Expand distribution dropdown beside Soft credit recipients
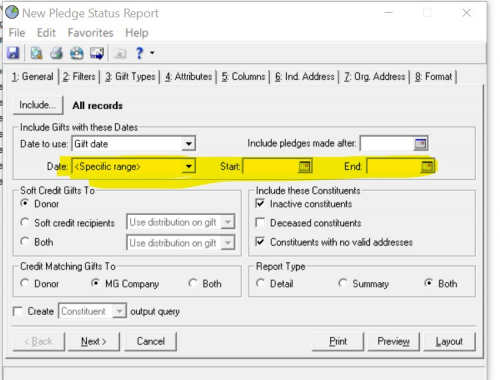500x380 pixels. (x=228, y=222)
